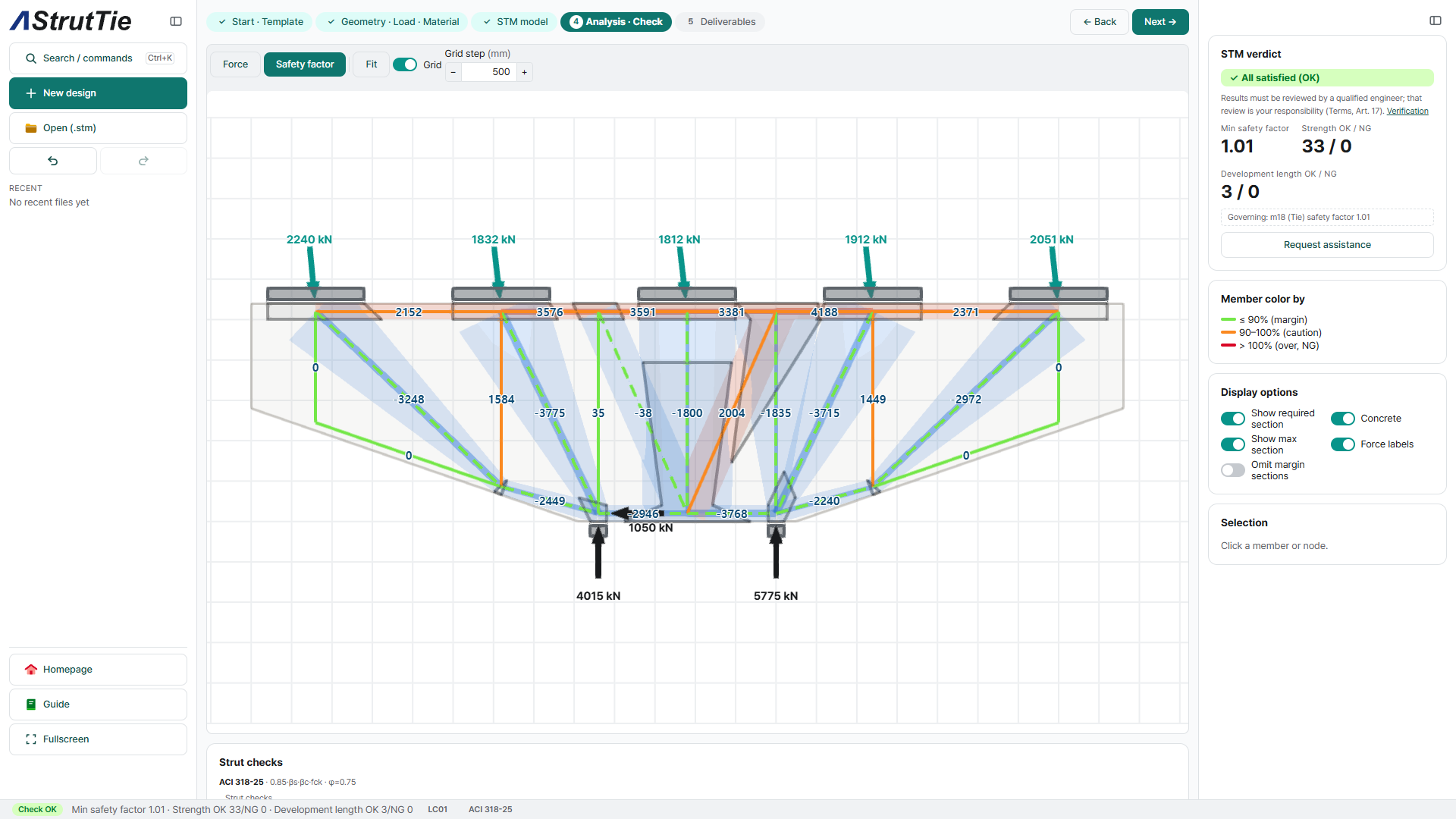
Task: Click the redo arrow button
Action: pos(143,161)
